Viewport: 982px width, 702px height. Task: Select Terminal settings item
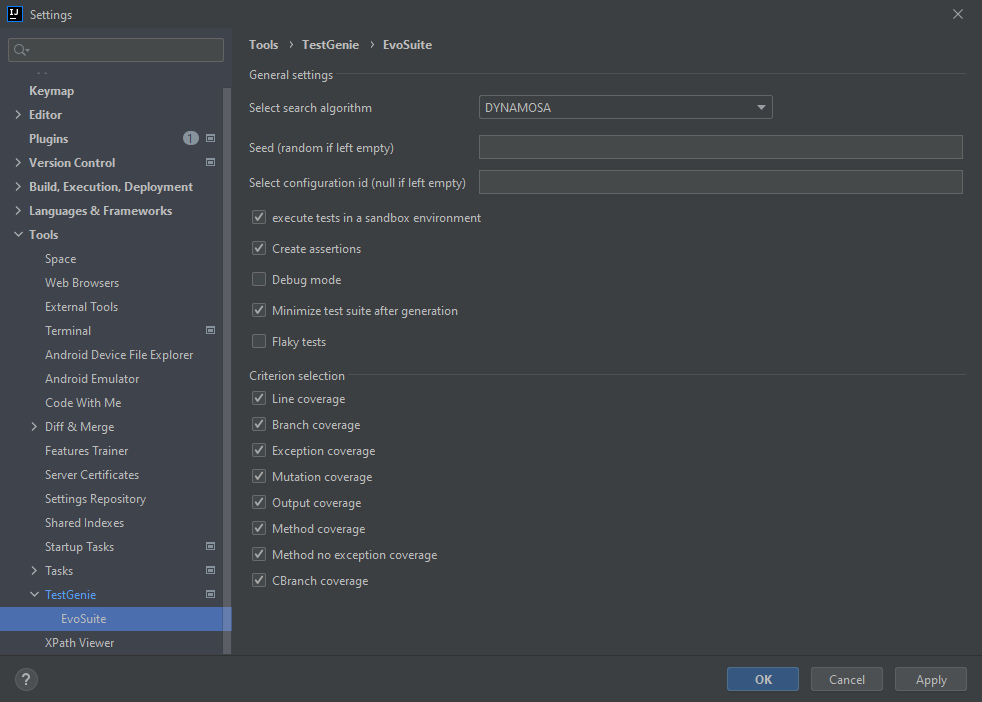(68, 331)
